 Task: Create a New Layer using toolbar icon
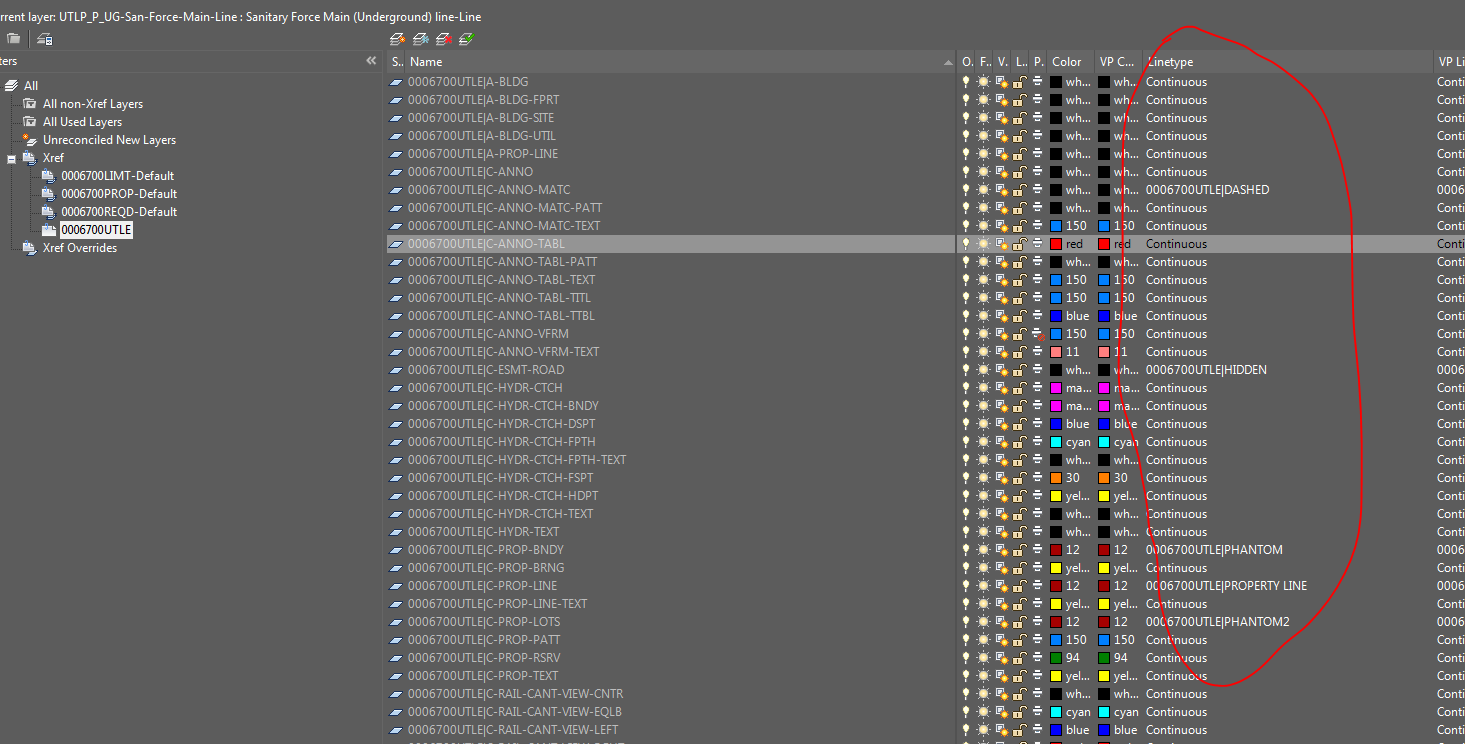(397, 39)
